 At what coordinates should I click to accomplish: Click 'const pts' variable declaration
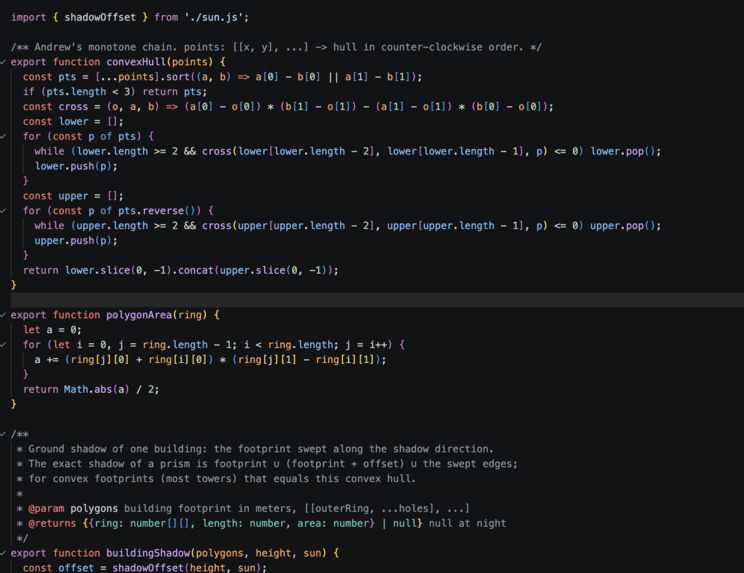click(49, 77)
